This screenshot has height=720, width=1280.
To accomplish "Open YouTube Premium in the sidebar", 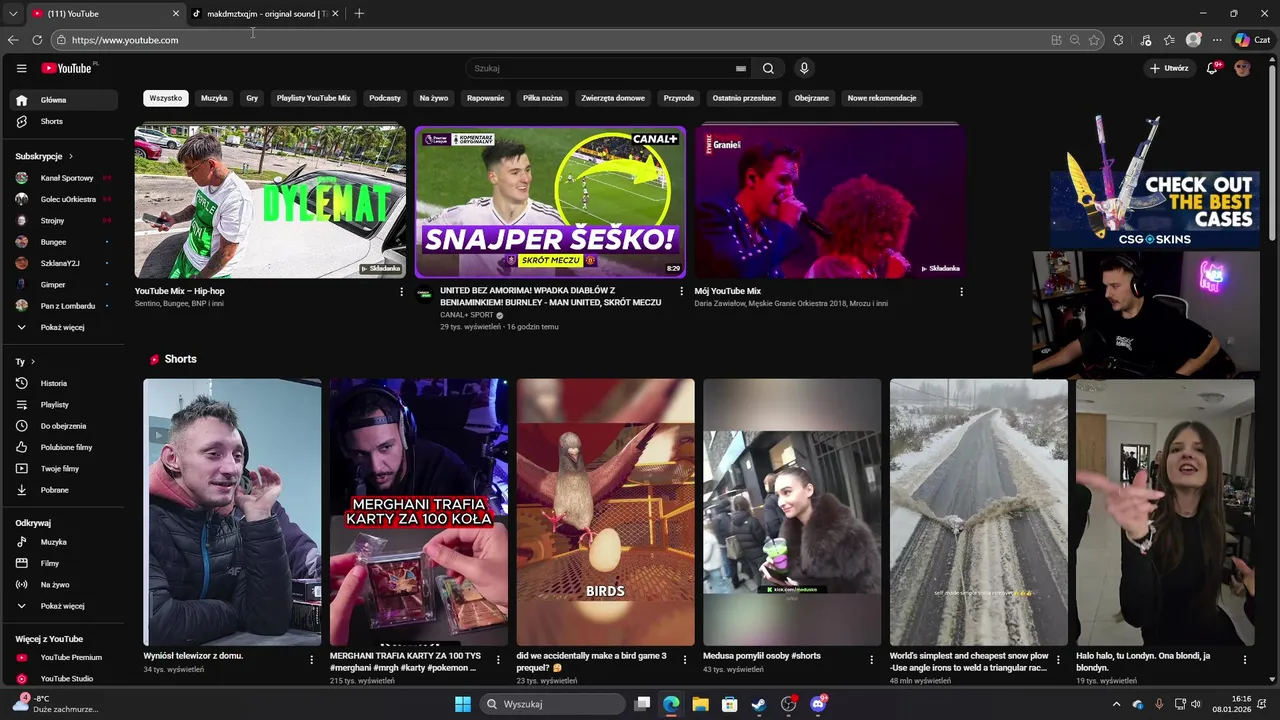I will (x=64, y=657).
